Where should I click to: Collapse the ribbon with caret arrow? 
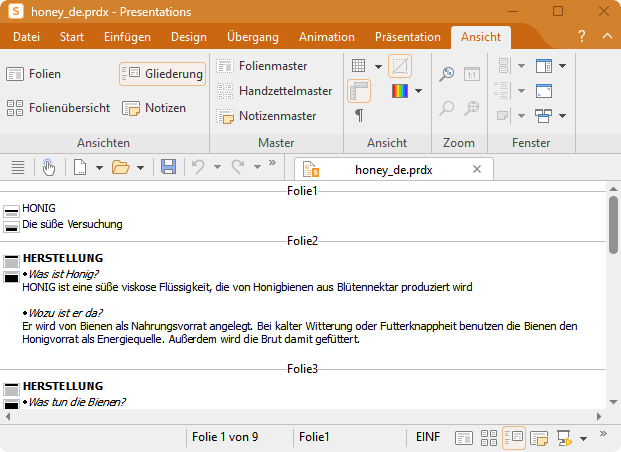pyautogui.click(x=607, y=36)
